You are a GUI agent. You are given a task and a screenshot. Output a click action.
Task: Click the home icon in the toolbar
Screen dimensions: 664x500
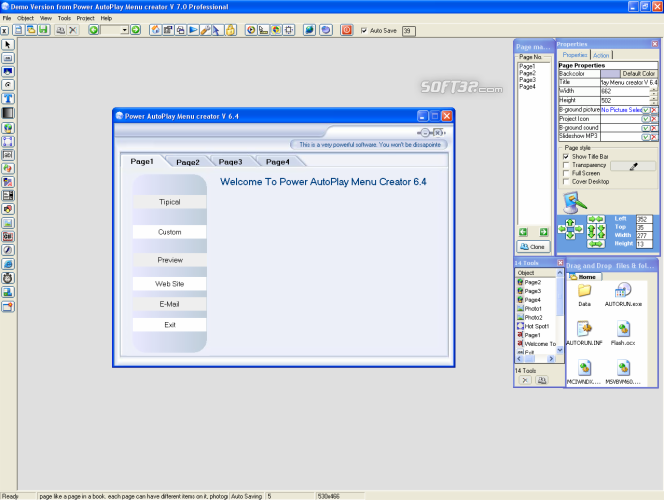pyautogui.click(x=155, y=30)
